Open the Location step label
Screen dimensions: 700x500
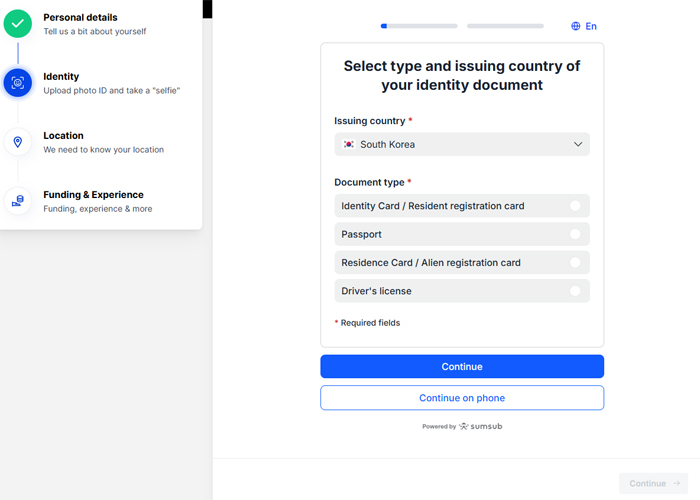click(x=63, y=136)
